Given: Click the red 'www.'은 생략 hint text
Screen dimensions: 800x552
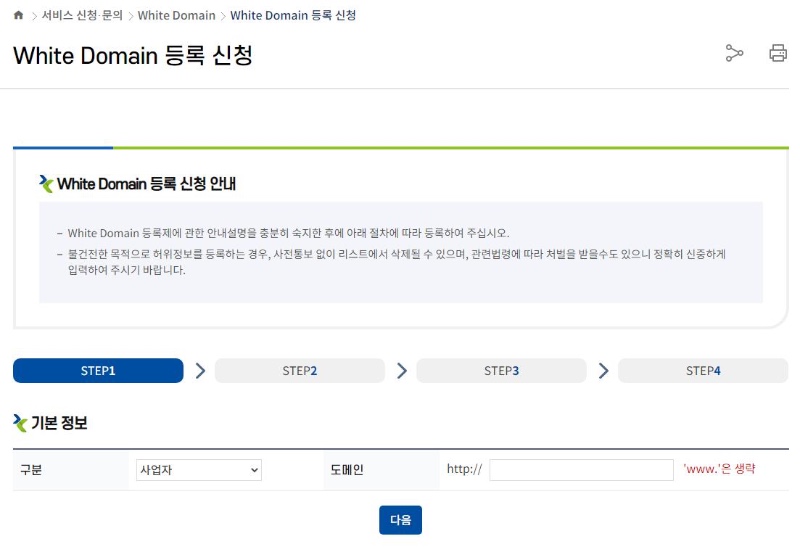Looking at the screenshot, I should coord(719,469).
